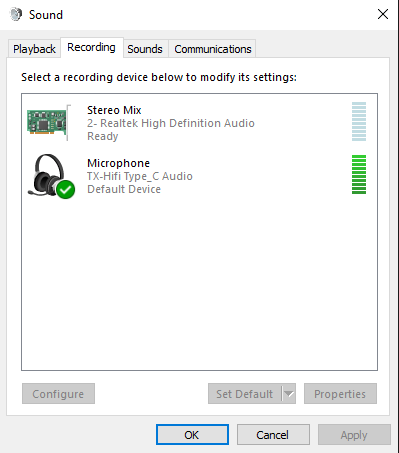Confirm with the OK button

click(192, 435)
